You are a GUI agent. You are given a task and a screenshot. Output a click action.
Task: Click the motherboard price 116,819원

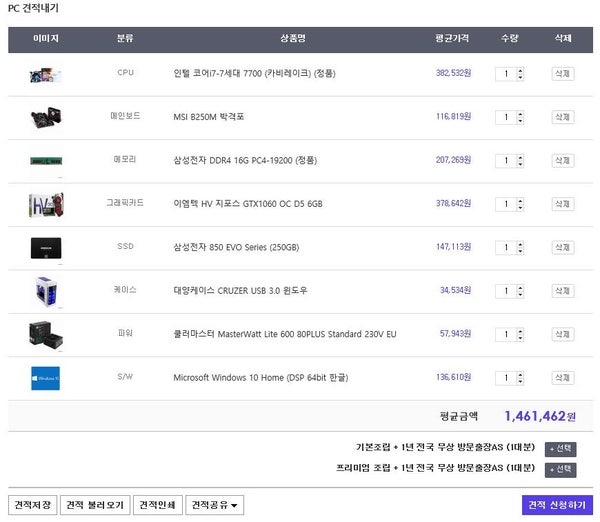pos(453,116)
